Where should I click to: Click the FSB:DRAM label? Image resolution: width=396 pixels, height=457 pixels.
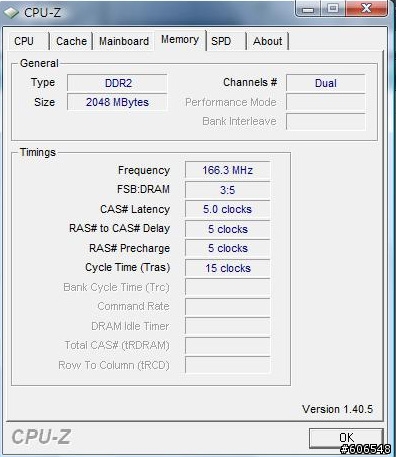pos(143,189)
